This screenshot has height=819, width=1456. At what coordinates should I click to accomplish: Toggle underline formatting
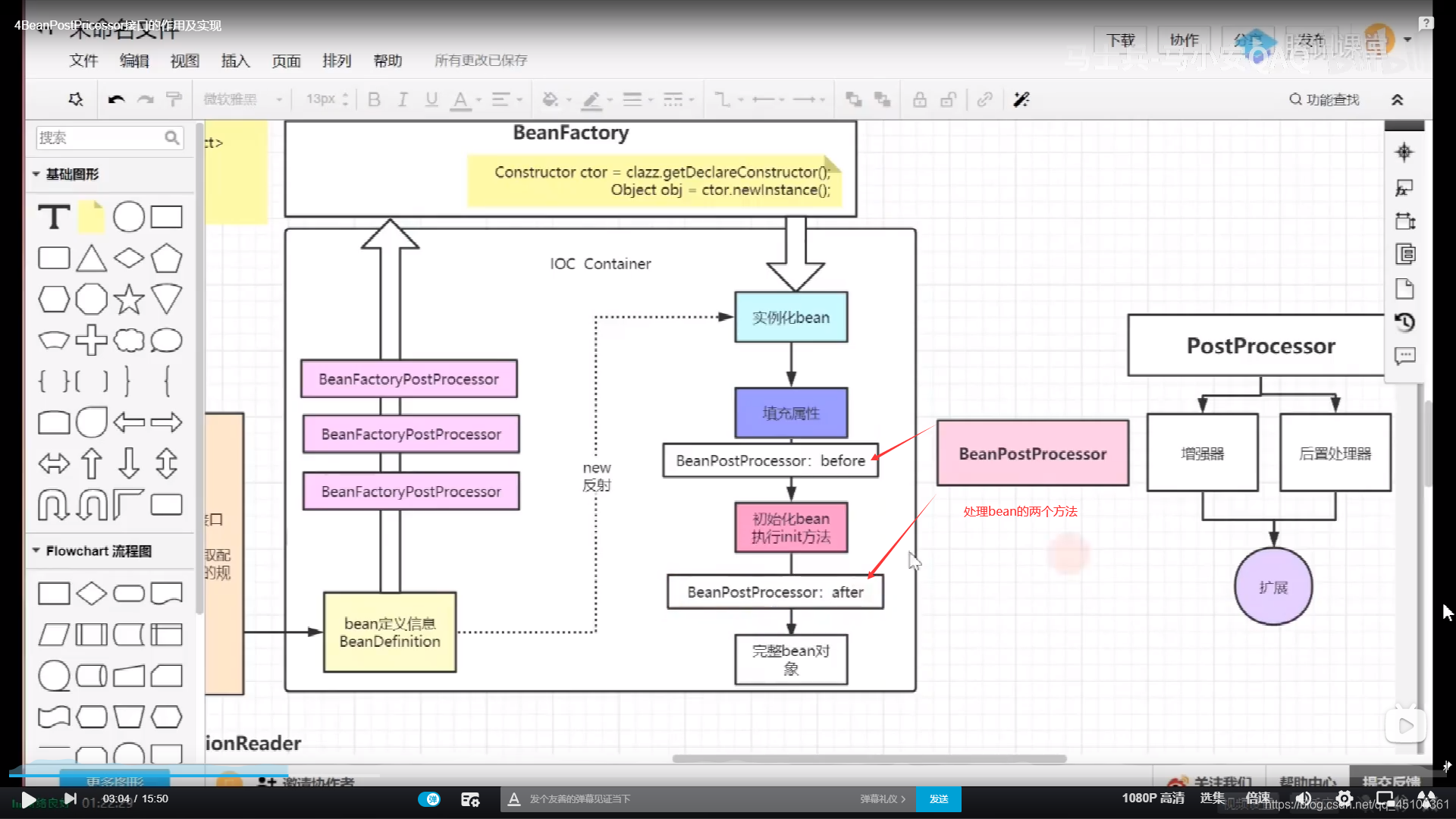tap(431, 99)
